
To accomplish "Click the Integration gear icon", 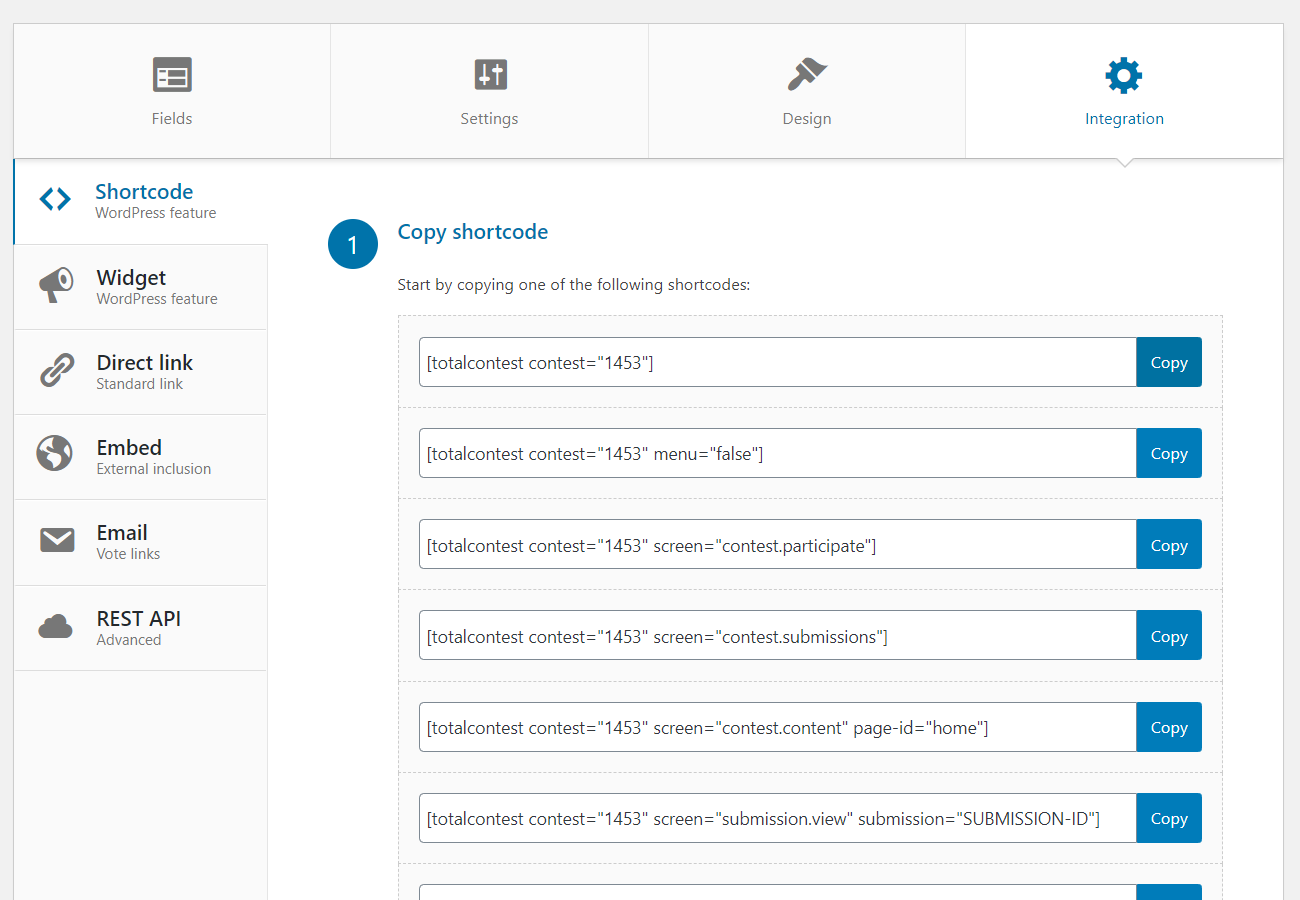I will click(1124, 75).
